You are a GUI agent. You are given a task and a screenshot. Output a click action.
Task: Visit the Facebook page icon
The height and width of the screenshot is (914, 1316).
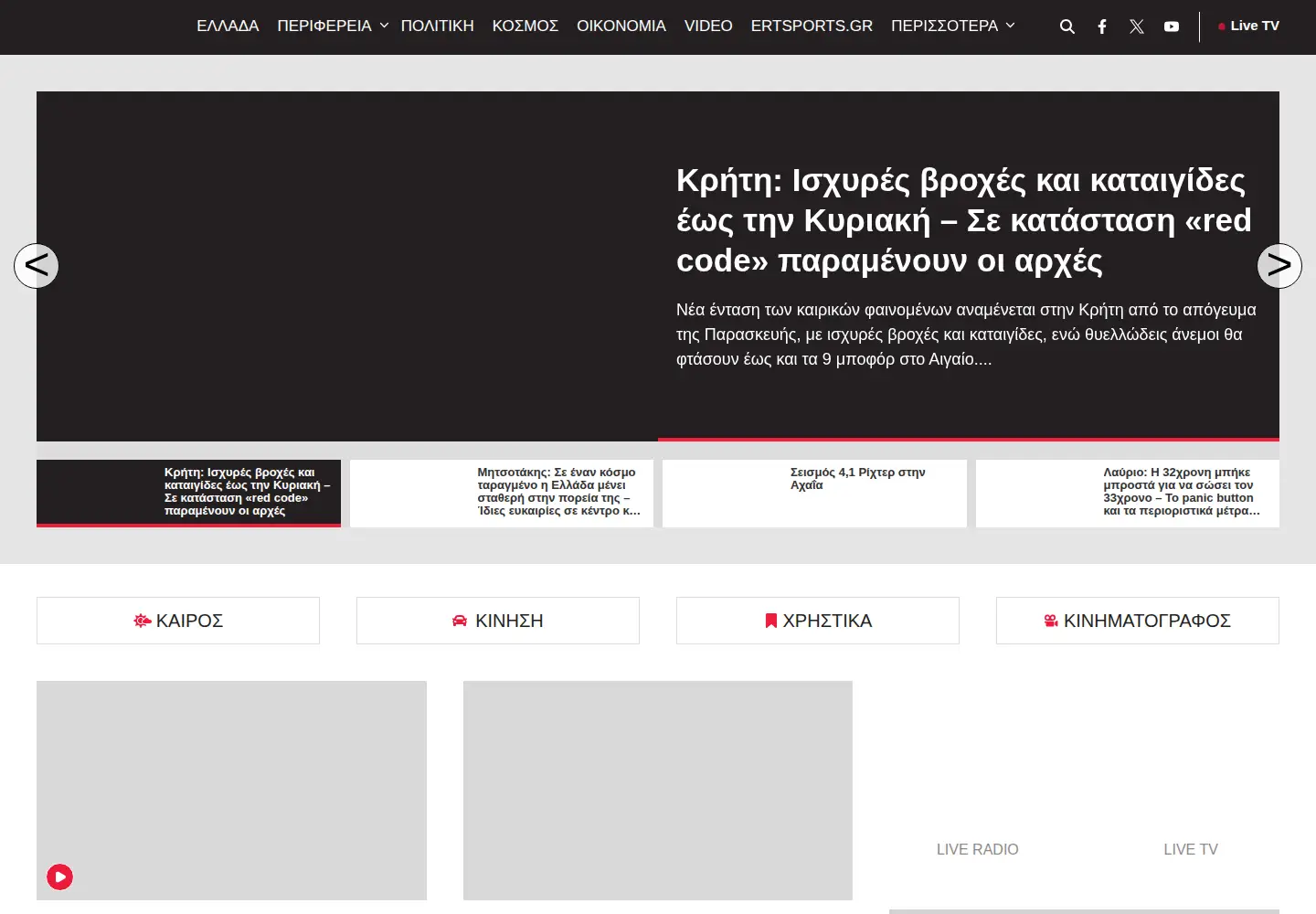tap(1102, 27)
